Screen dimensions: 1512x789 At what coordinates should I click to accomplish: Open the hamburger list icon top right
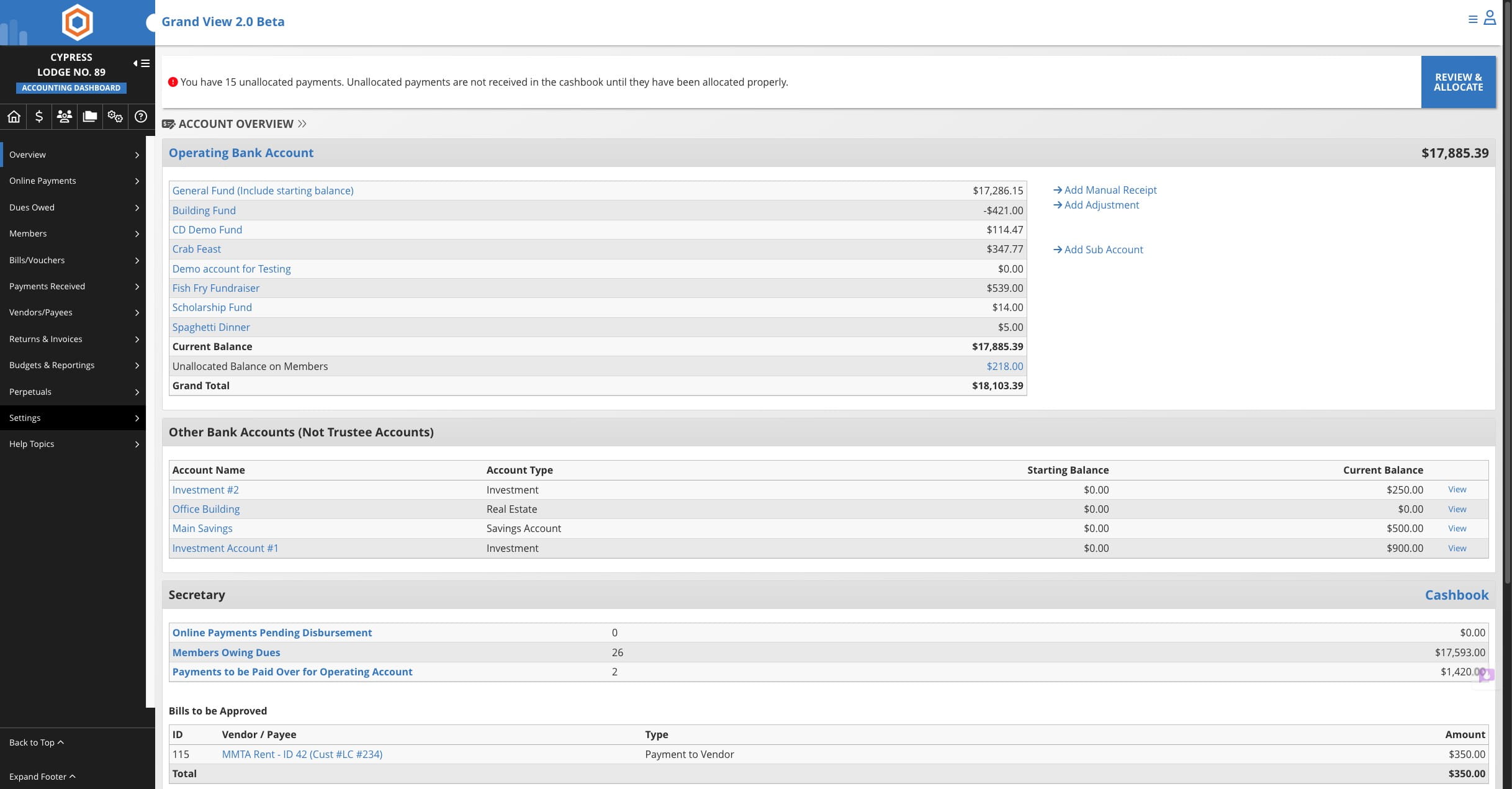coord(1473,19)
